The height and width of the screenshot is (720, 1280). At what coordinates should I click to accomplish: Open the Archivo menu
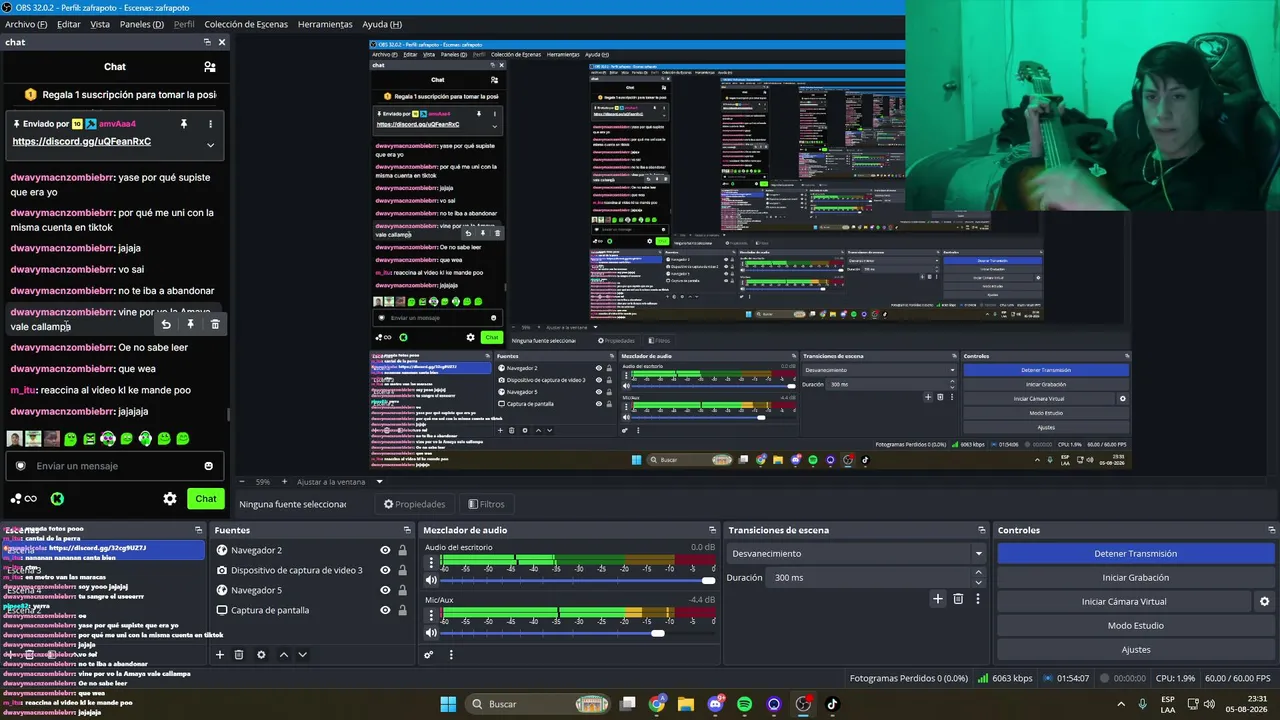(26, 24)
